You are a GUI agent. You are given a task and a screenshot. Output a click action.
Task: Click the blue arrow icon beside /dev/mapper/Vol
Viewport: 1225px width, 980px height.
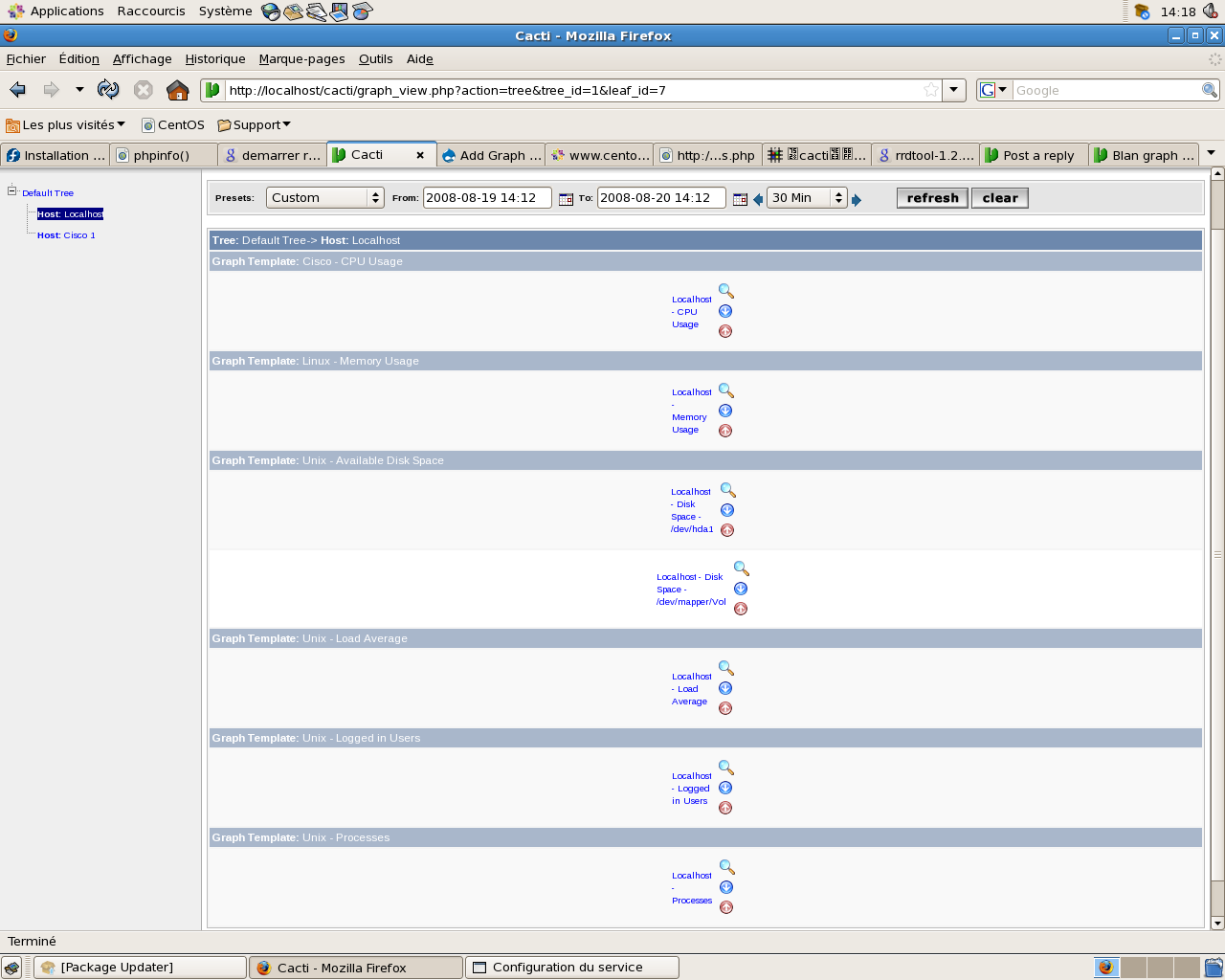(741, 589)
